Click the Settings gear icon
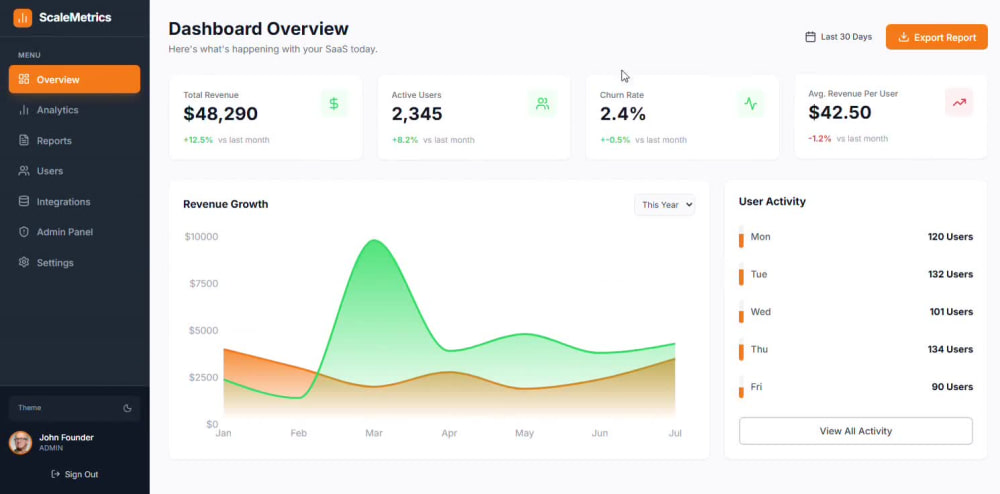 point(24,262)
